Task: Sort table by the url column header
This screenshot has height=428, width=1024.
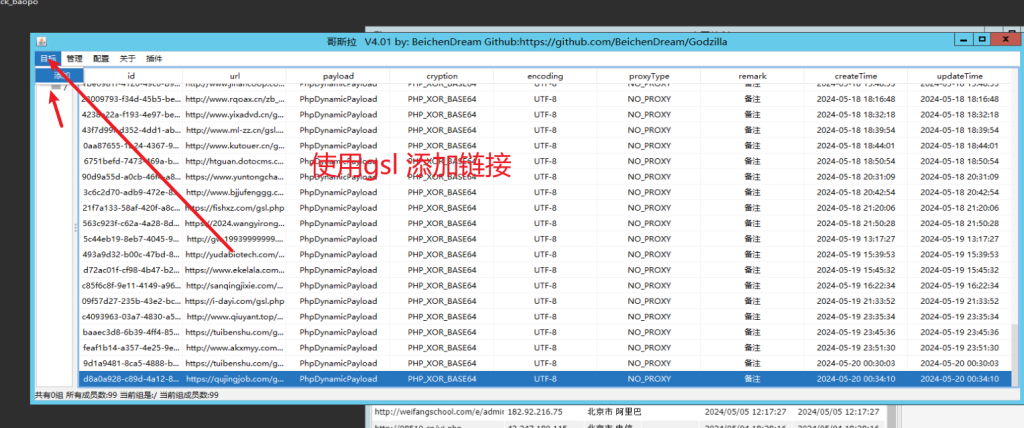Action: (234, 76)
